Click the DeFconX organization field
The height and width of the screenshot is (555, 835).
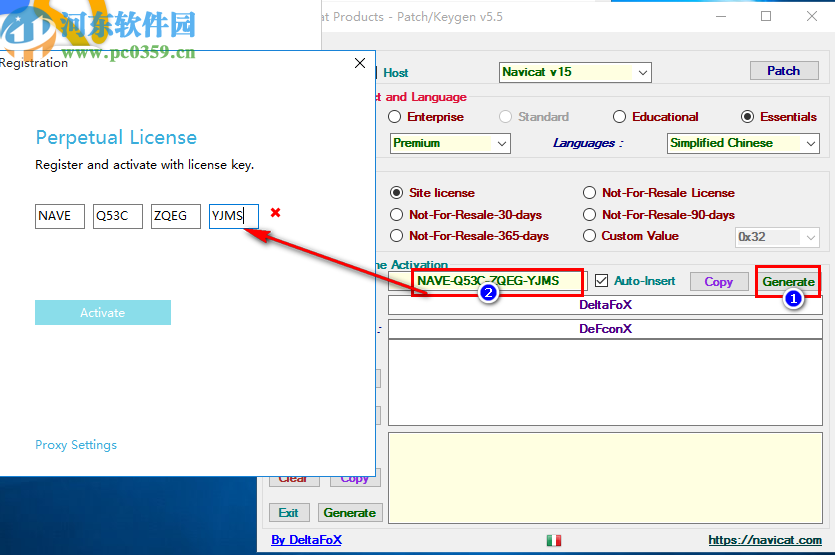tap(605, 329)
